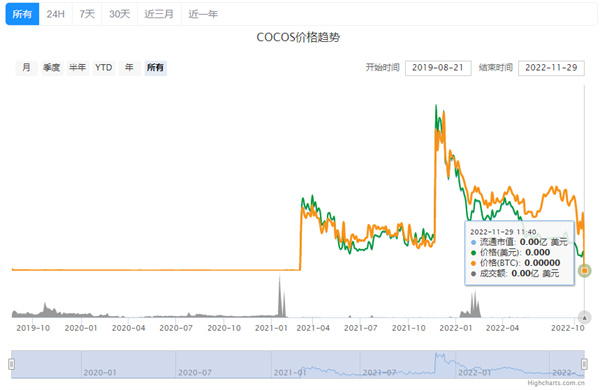600x390 pixels.
Task: Open the 30天 tab
Action: (x=119, y=14)
